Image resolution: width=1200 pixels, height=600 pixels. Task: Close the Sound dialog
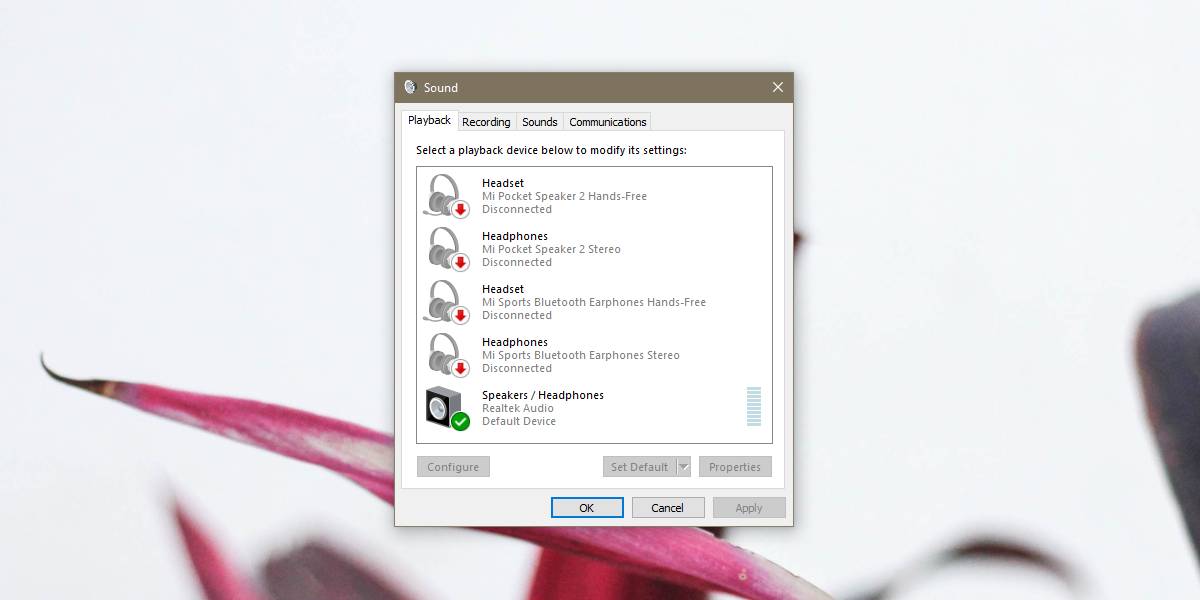778,87
